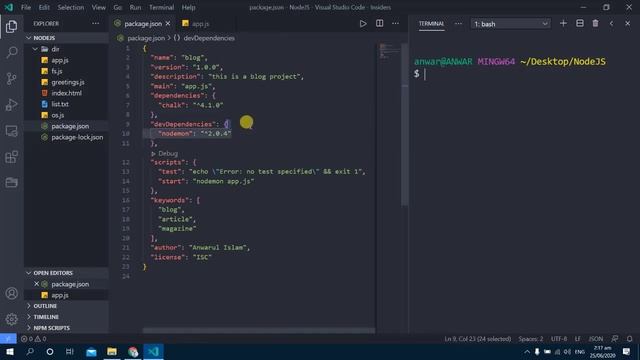Screen dimensions: 640x360
Task: Open the Help menu
Action: (188, 7)
